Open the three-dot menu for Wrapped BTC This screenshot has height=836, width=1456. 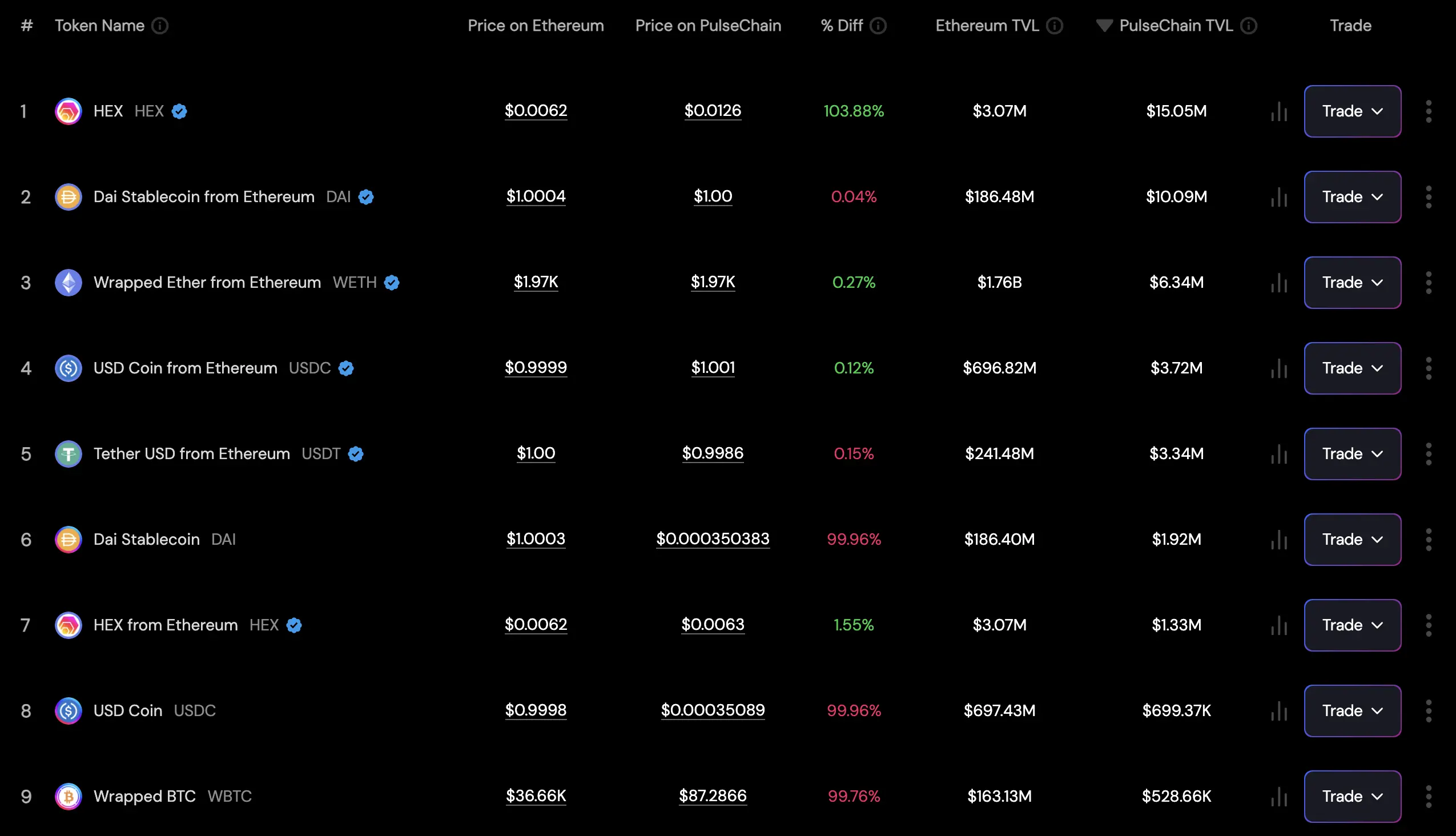click(x=1429, y=797)
